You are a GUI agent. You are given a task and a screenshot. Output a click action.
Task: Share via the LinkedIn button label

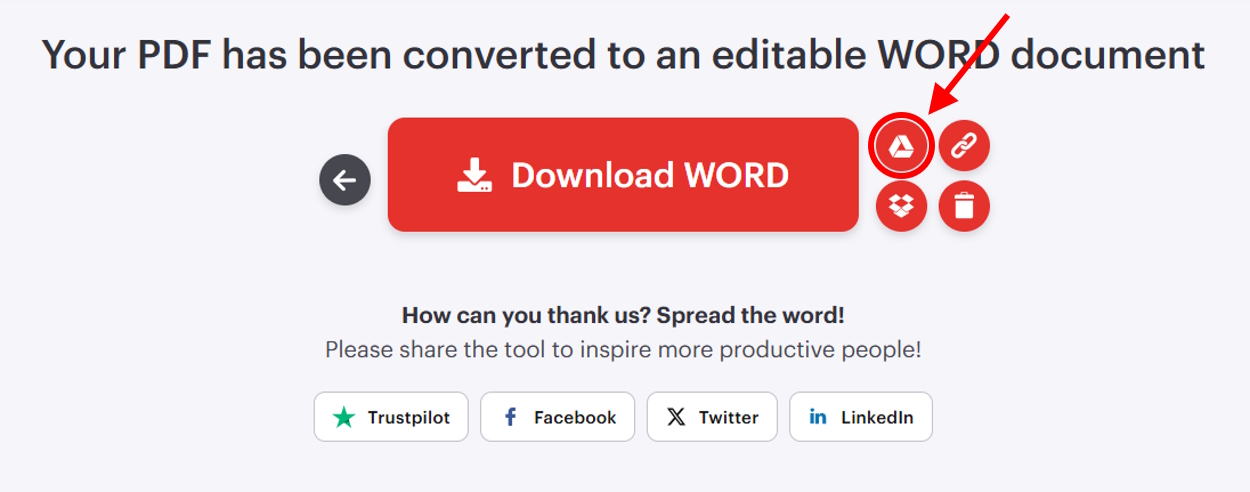[877, 417]
